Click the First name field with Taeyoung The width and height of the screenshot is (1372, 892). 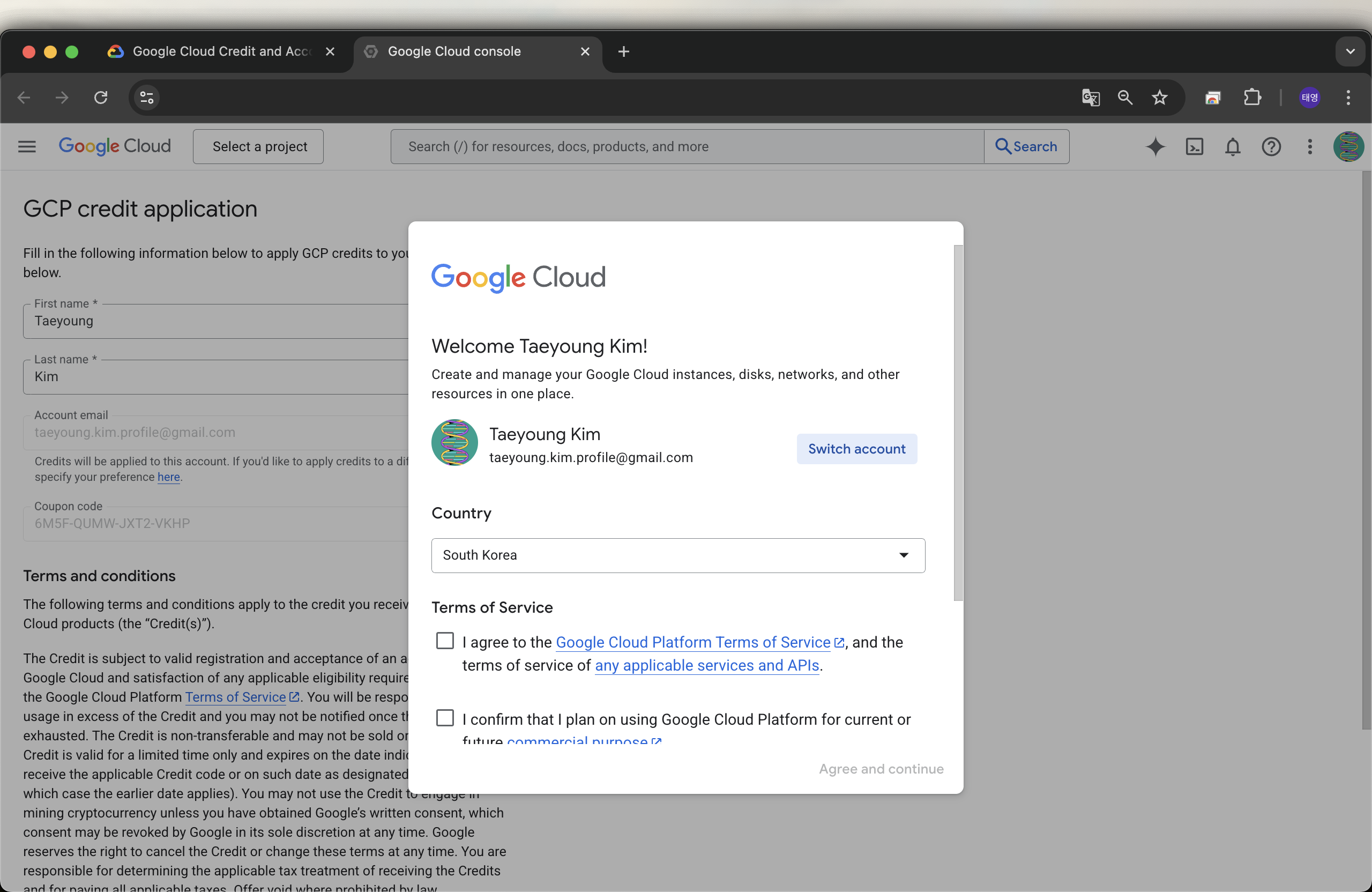216,321
